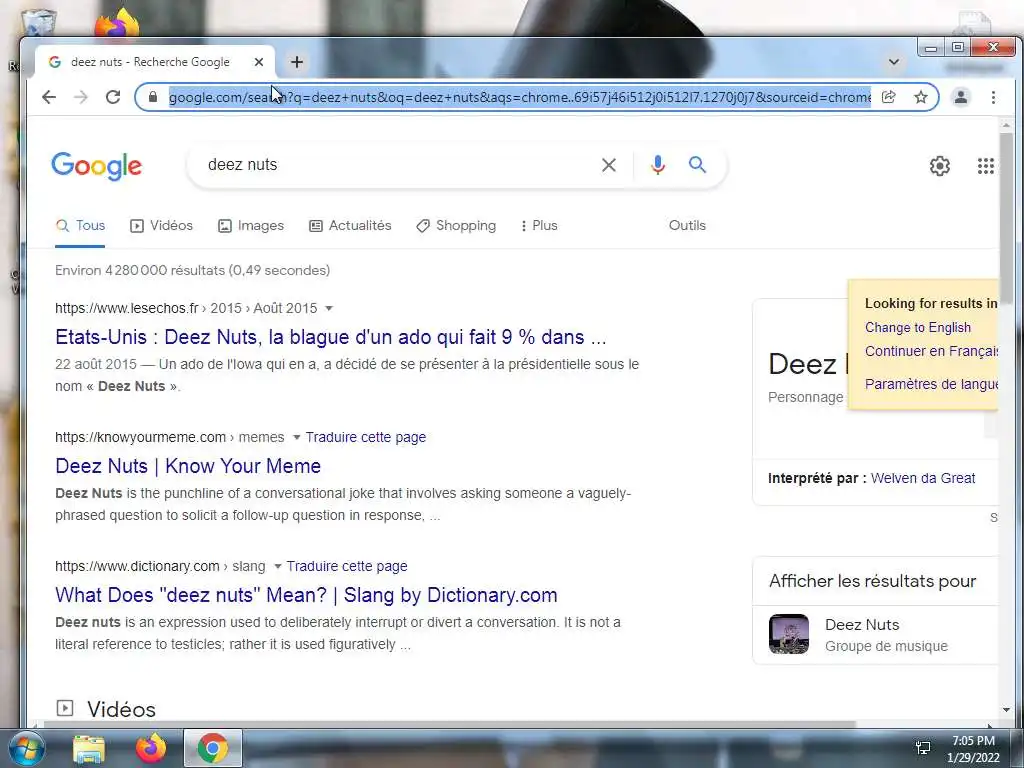This screenshot has height=768, width=1024.
Task: Click 'Deez Nuts' Groupe de musique entry
Action: point(886,635)
